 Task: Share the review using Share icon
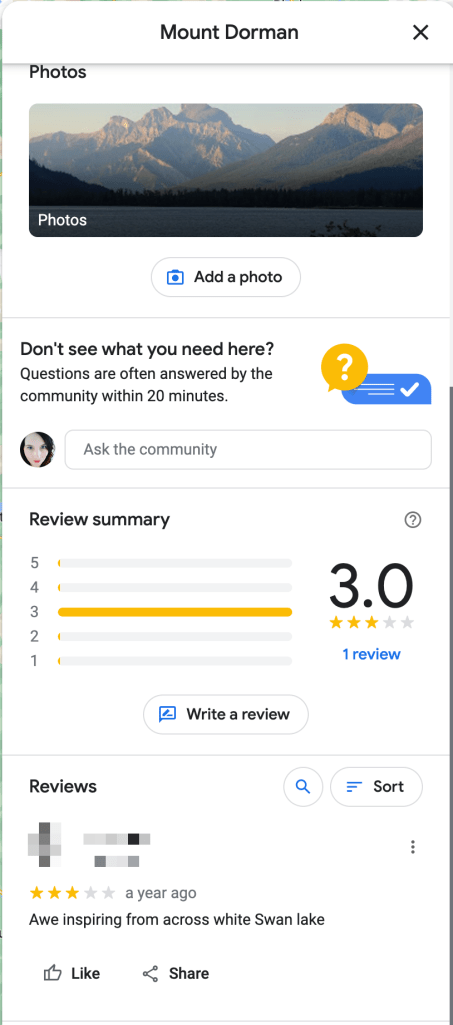pyautogui.click(x=175, y=973)
